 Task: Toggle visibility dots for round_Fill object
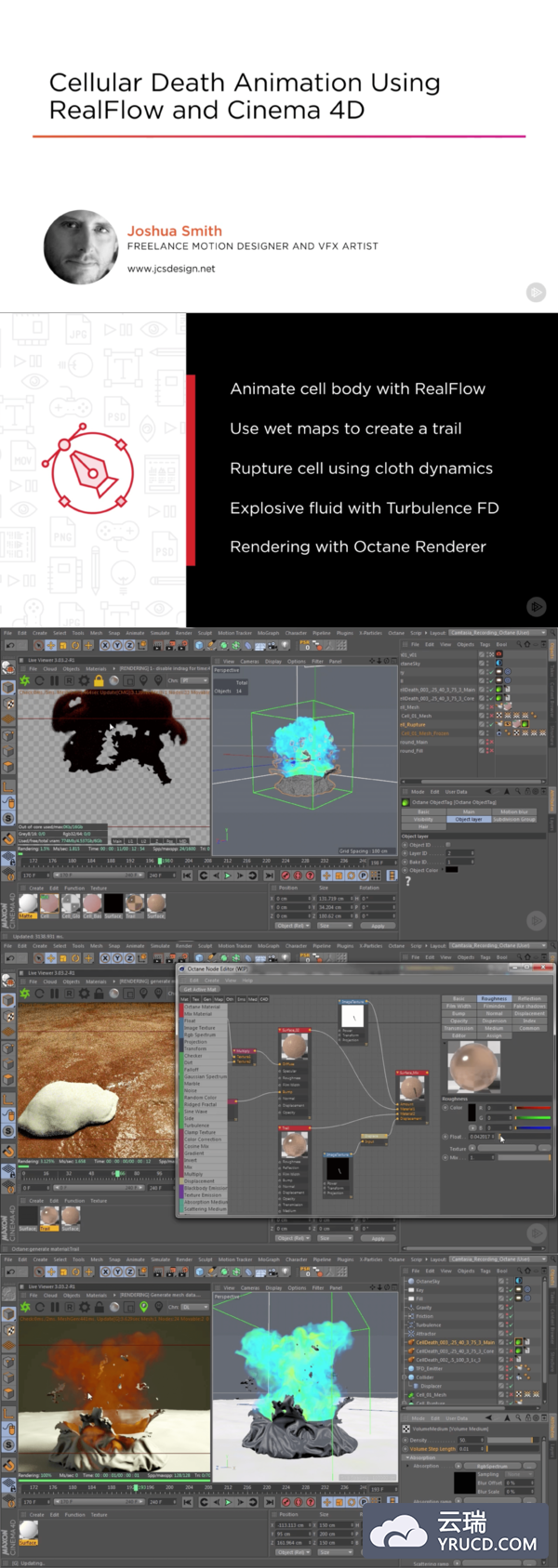[487, 750]
